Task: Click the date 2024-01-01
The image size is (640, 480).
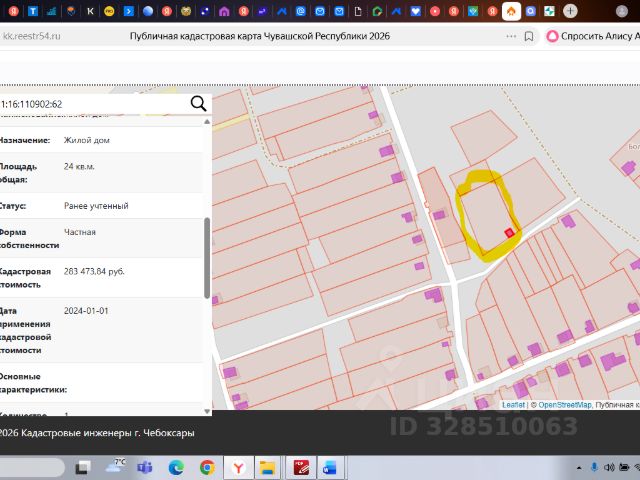Action: coord(86,311)
